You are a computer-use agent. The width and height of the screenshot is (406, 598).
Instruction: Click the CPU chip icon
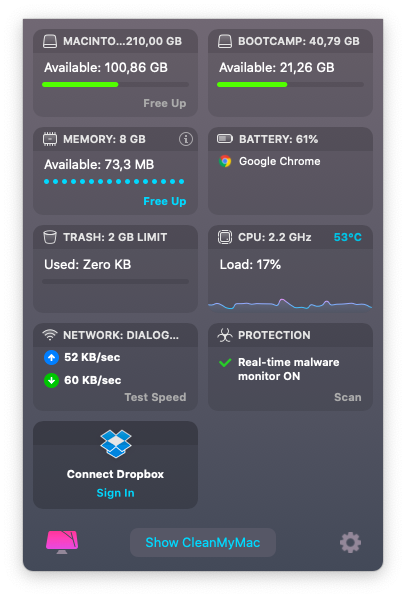pos(225,237)
